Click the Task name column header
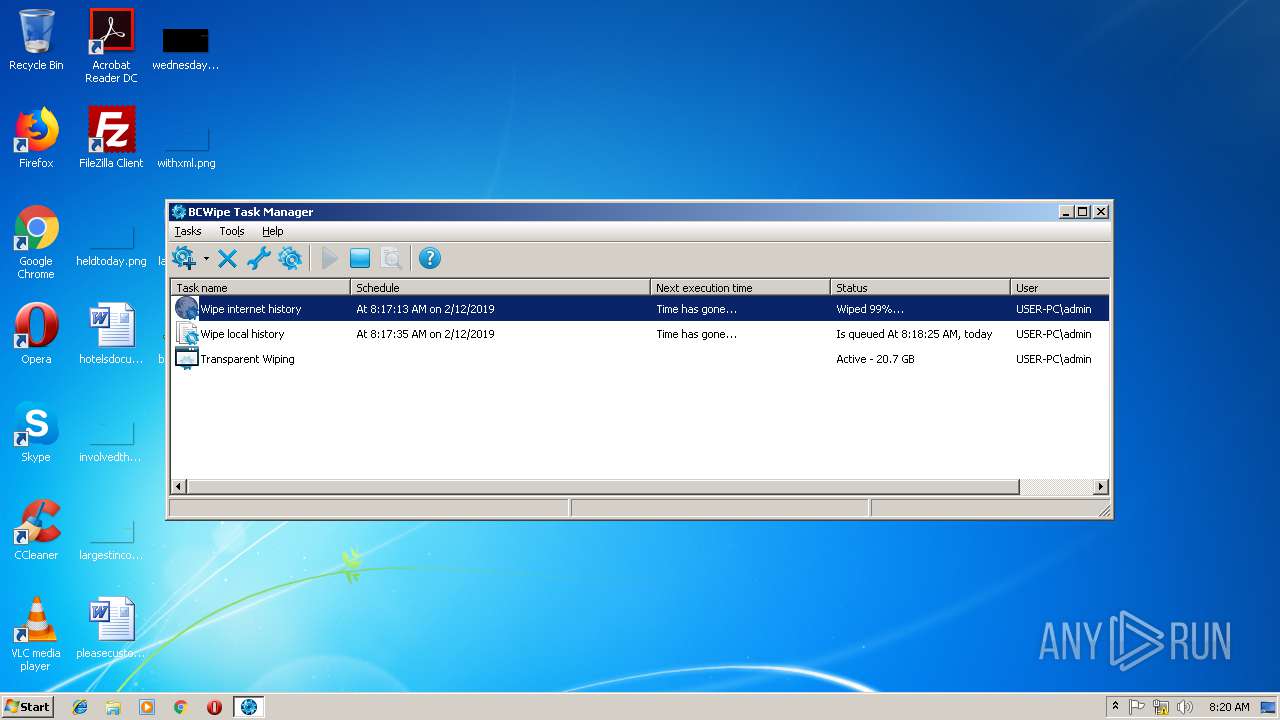This screenshot has width=1280, height=720. pos(261,287)
